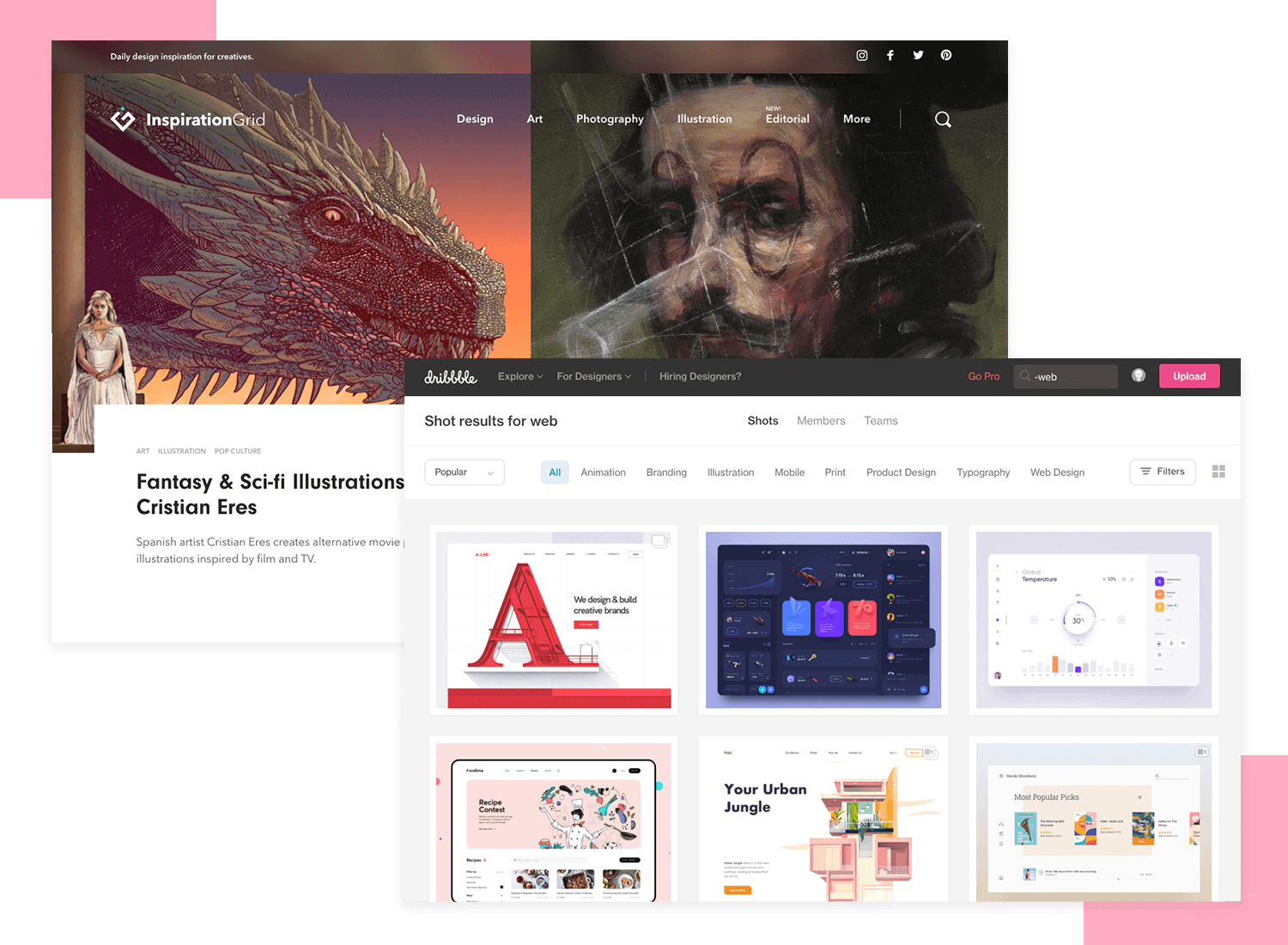Image resolution: width=1288 pixels, height=945 pixels.
Task: Open the More menu on InspirationGrid
Action: pos(857,119)
